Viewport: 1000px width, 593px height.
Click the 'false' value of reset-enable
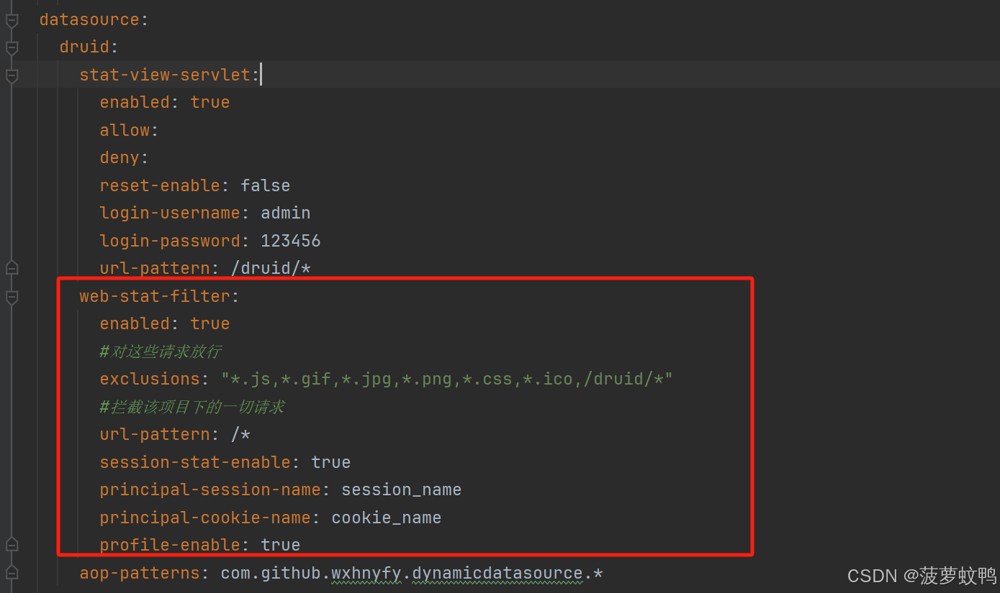[x=265, y=186]
